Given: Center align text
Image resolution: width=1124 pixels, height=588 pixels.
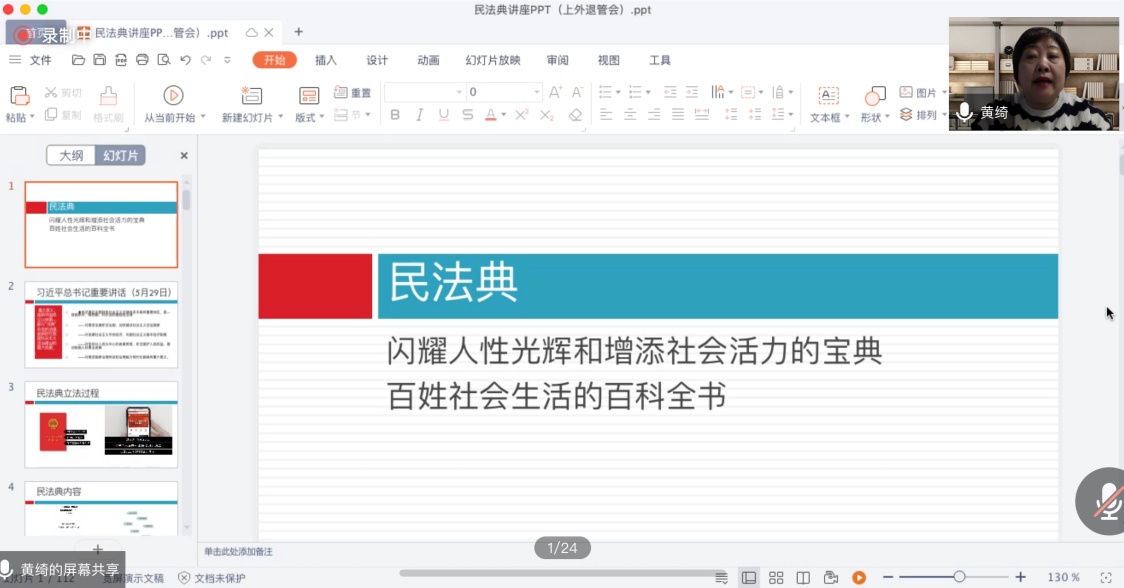Looking at the screenshot, I should tap(630, 115).
